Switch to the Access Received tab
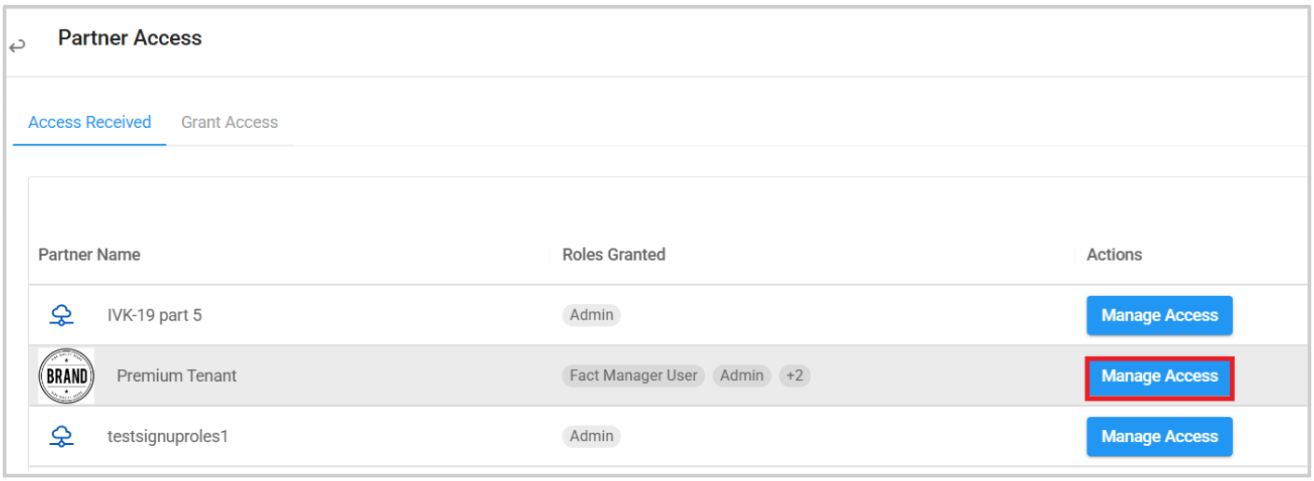This screenshot has width=1314, height=481. click(90, 122)
